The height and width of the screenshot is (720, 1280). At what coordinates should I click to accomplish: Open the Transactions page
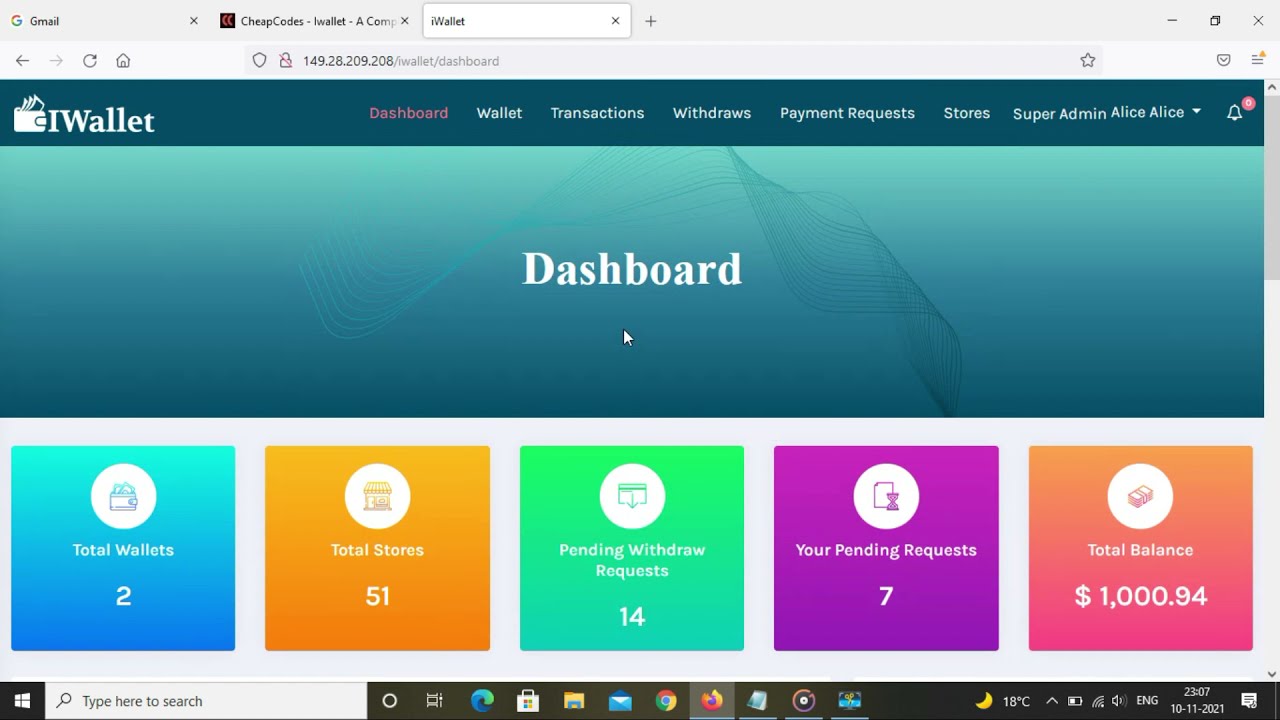pyautogui.click(x=597, y=113)
